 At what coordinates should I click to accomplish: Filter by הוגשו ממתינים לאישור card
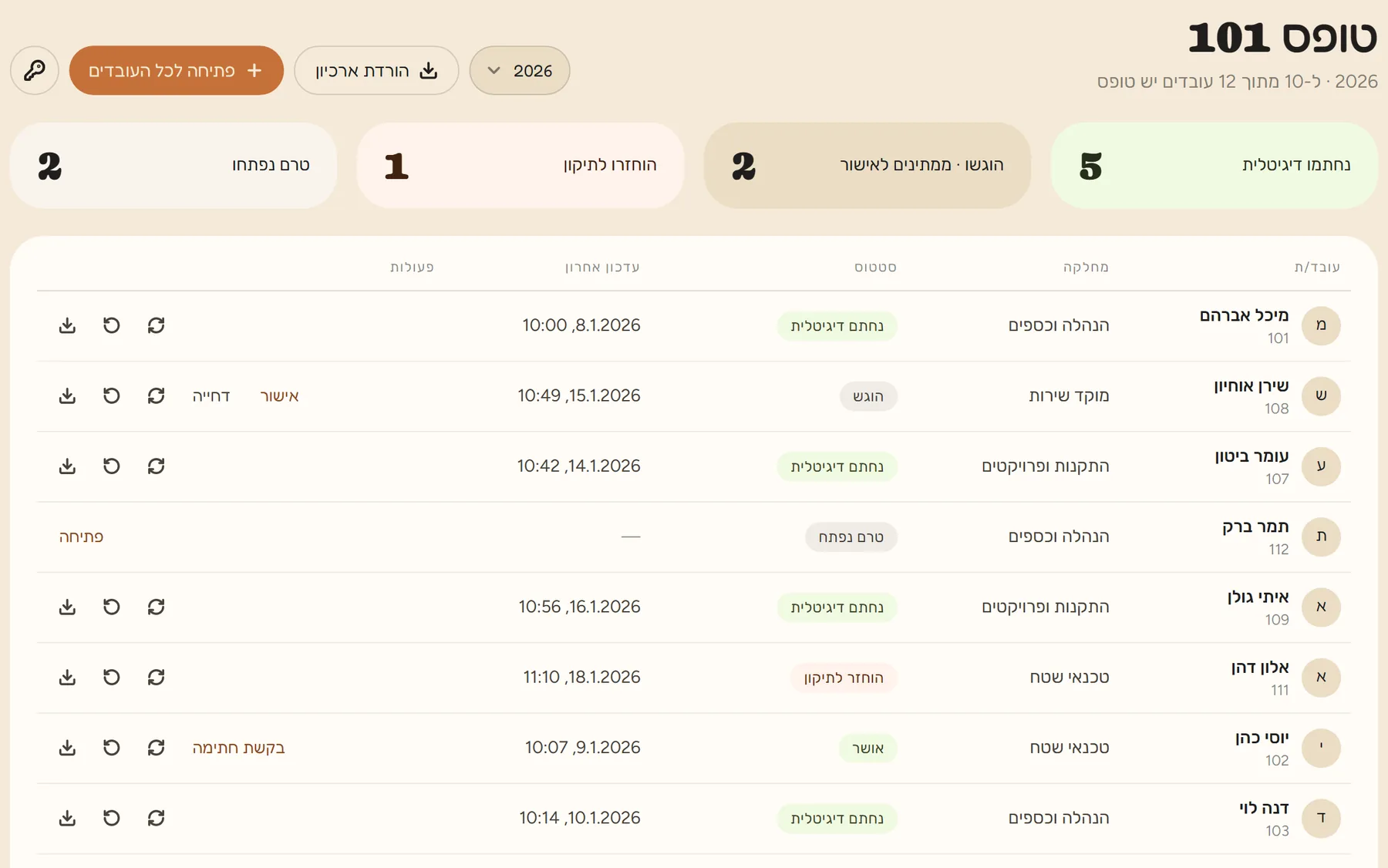pos(867,166)
